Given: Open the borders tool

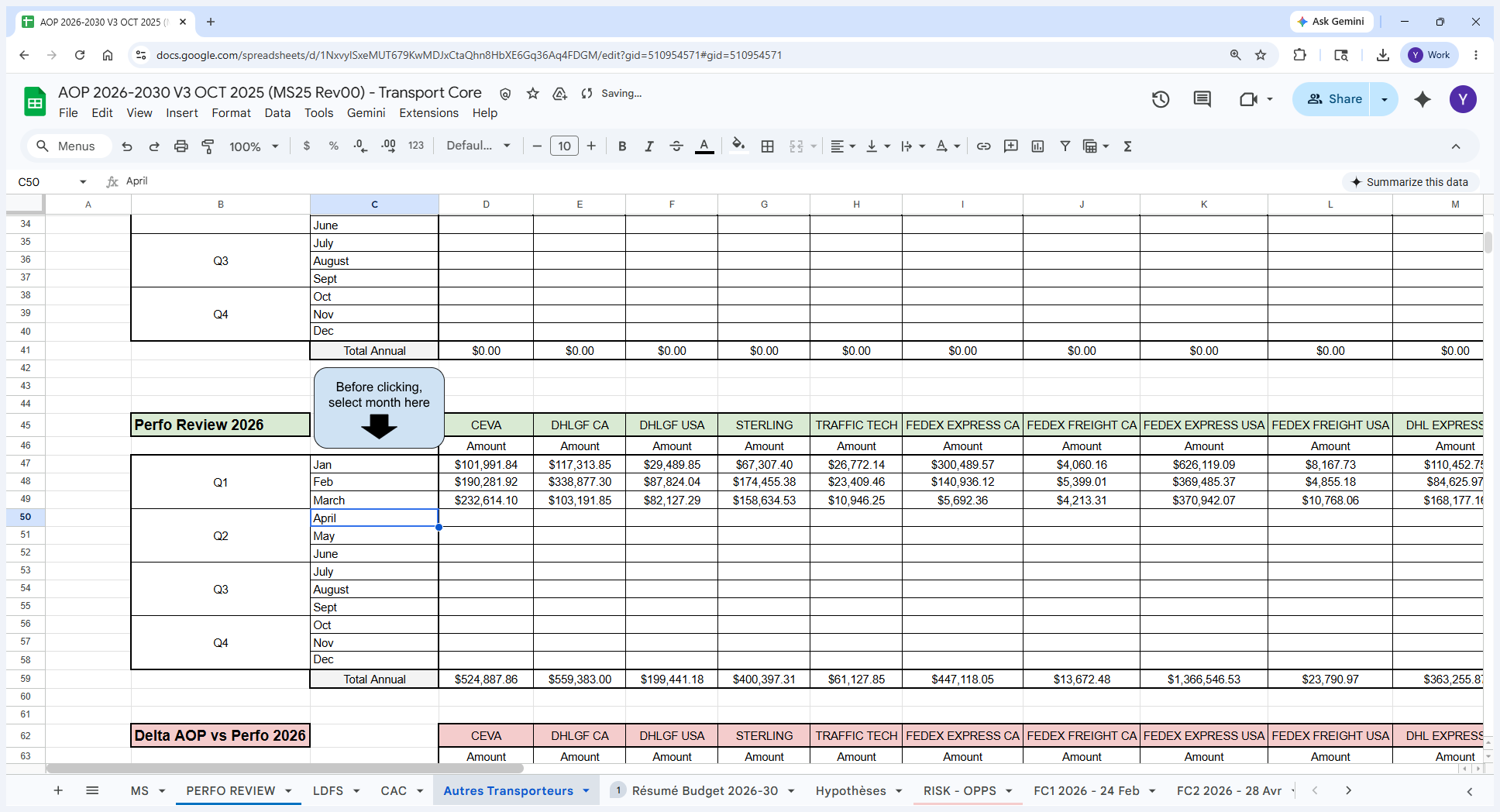Looking at the screenshot, I should (768, 146).
